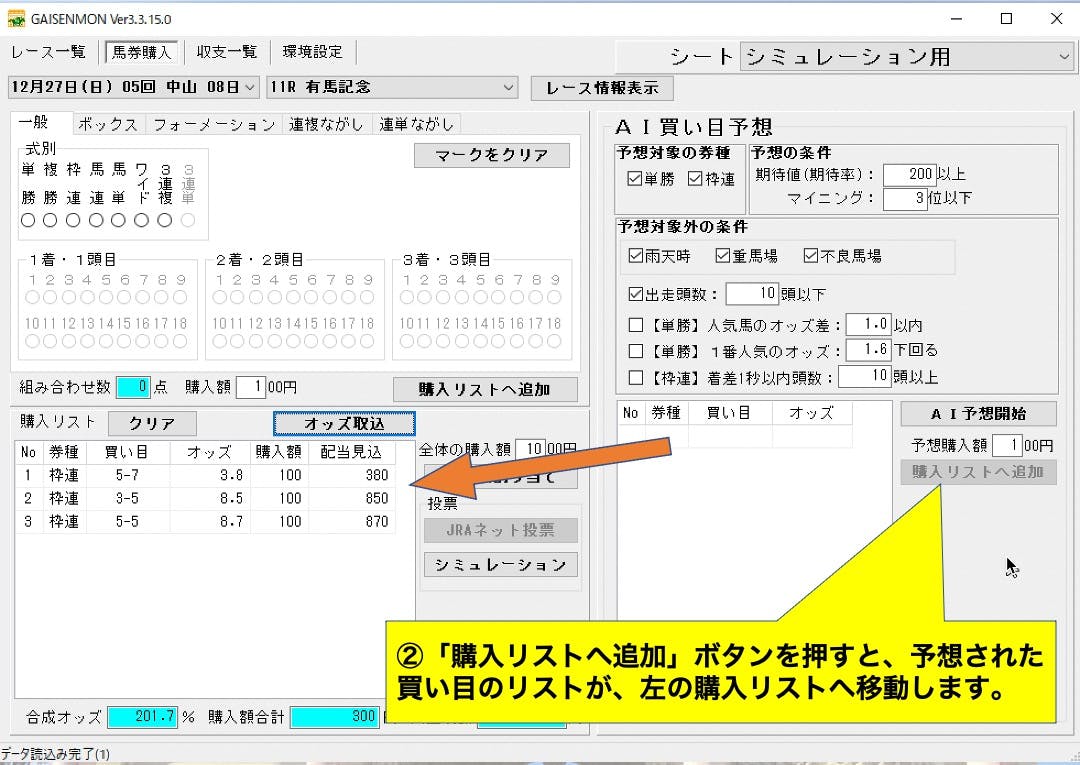Open the 11R 有馬記念 race dropdown
Screen dimensions: 1080x765
pyautogui.click(x=391, y=87)
